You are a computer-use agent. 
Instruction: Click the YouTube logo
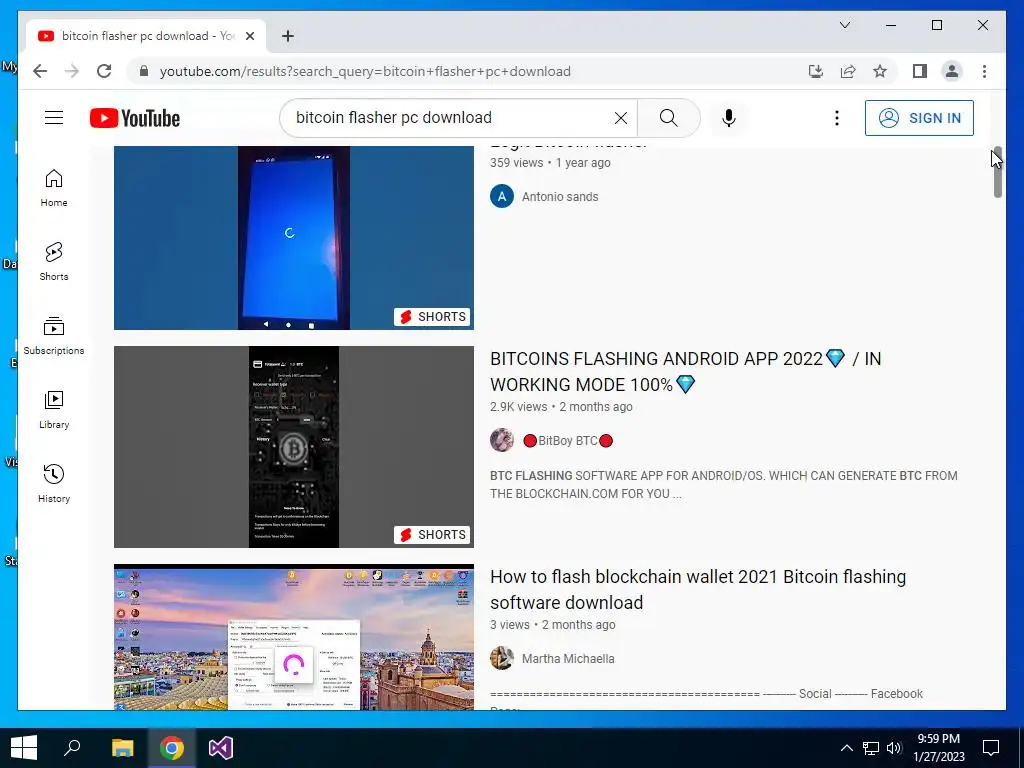coord(135,118)
